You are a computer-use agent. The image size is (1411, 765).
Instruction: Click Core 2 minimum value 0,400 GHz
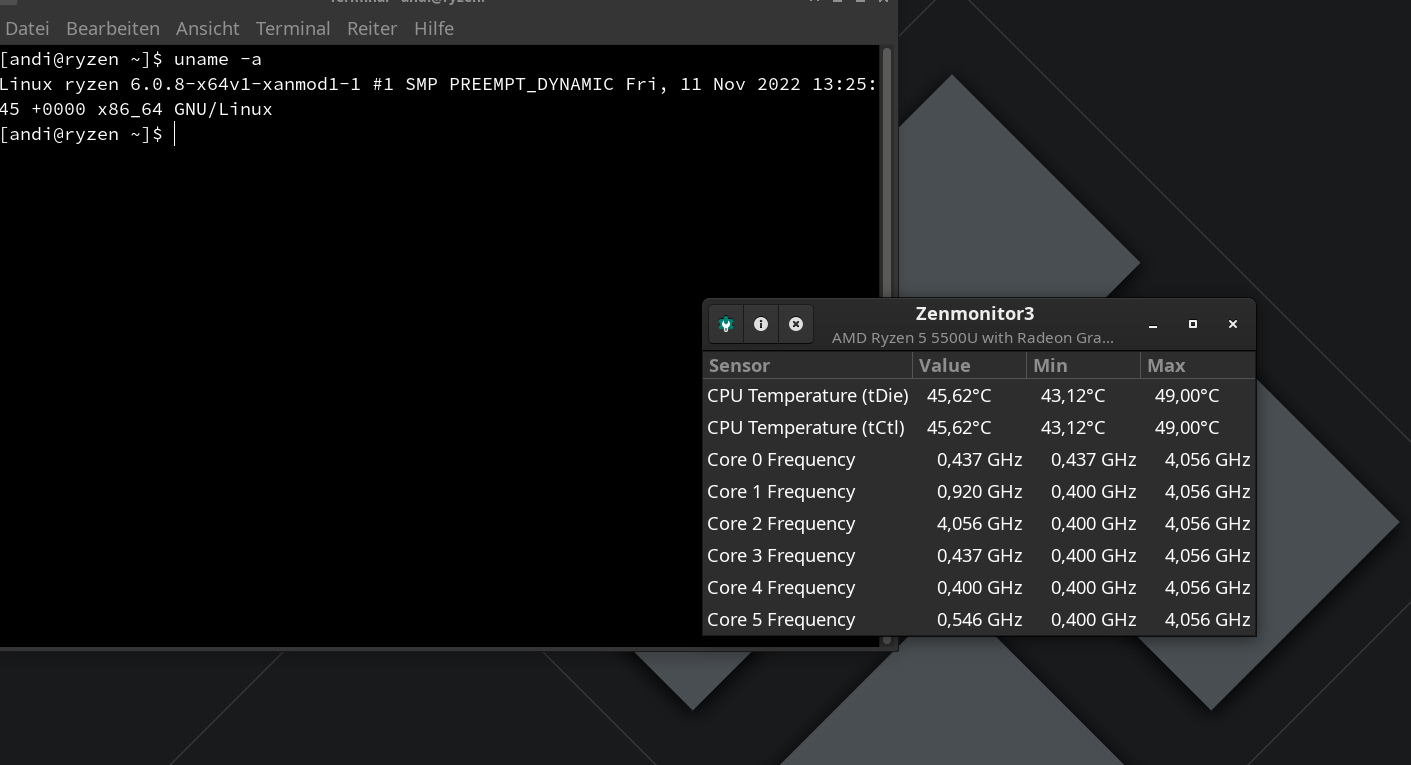pos(1094,524)
